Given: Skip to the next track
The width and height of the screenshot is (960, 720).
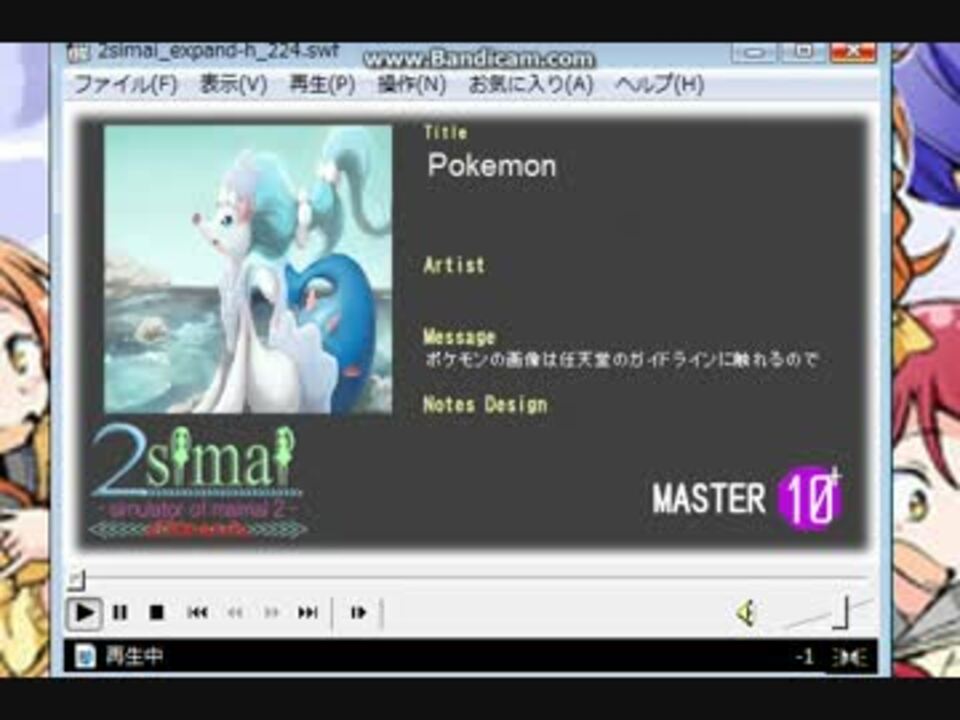Looking at the screenshot, I should pos(307,612).
